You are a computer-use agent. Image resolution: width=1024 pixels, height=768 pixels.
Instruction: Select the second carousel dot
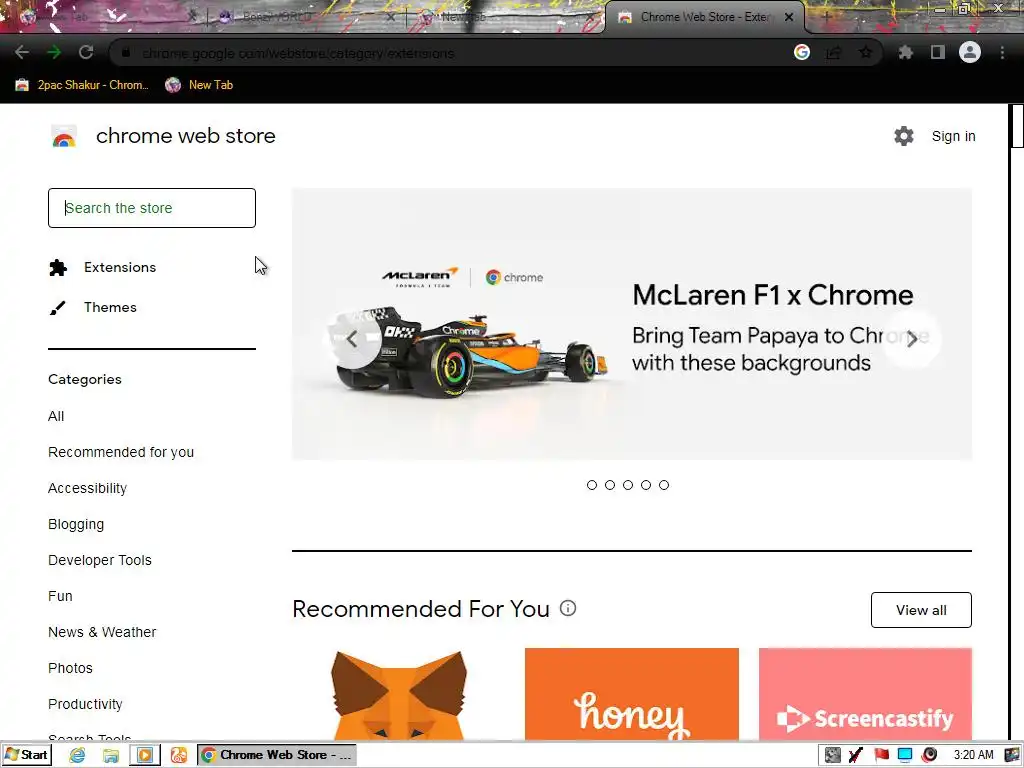coord(610,485)
